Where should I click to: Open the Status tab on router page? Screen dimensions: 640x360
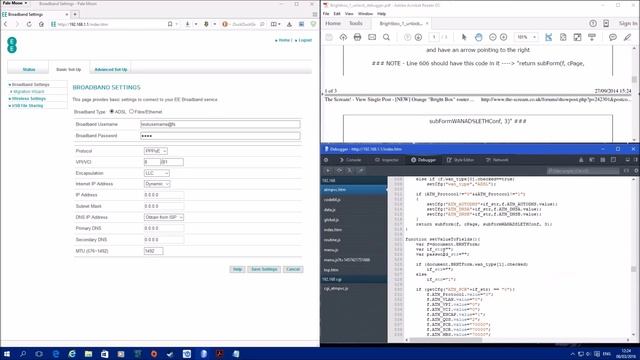coord(29,69)
